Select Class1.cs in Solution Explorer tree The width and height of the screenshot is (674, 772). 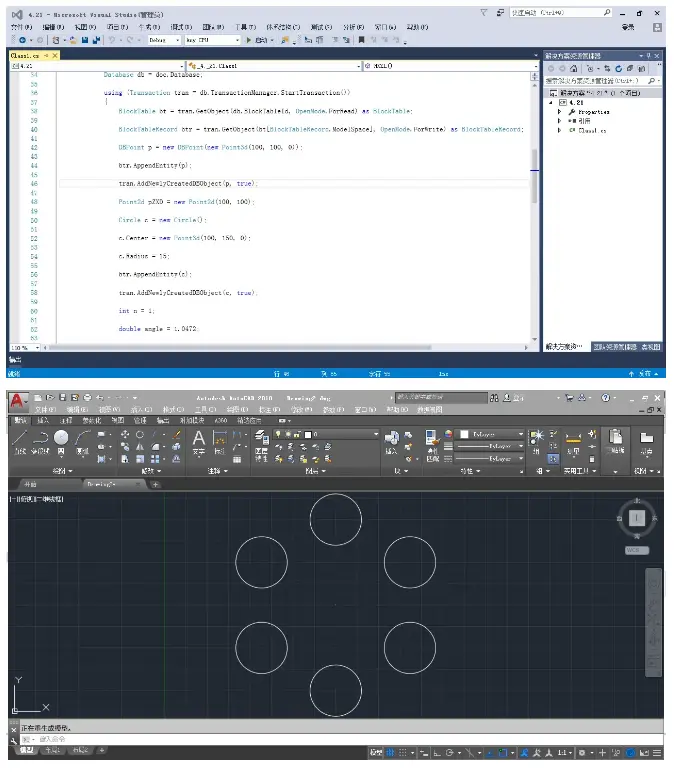pyautogui.click(x=592, y=131)
